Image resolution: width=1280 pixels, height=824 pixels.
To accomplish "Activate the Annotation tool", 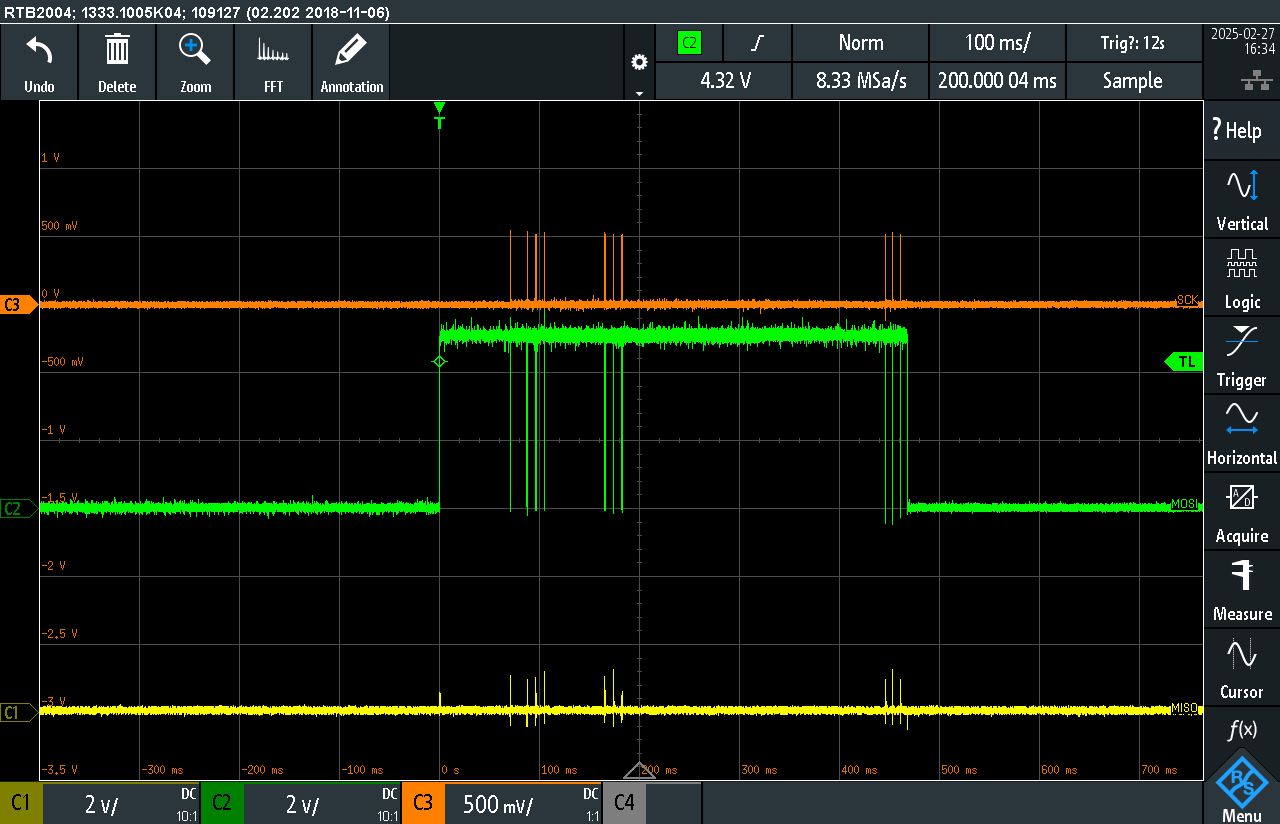I will 351,62.
